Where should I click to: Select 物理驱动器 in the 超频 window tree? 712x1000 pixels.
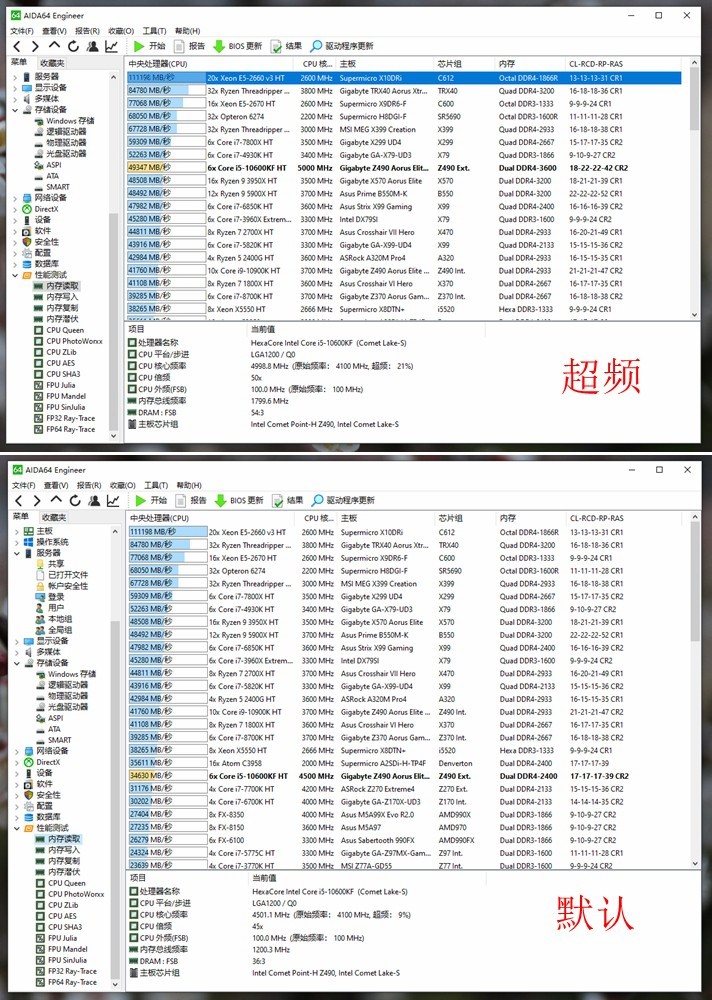(x=66, y=143)
